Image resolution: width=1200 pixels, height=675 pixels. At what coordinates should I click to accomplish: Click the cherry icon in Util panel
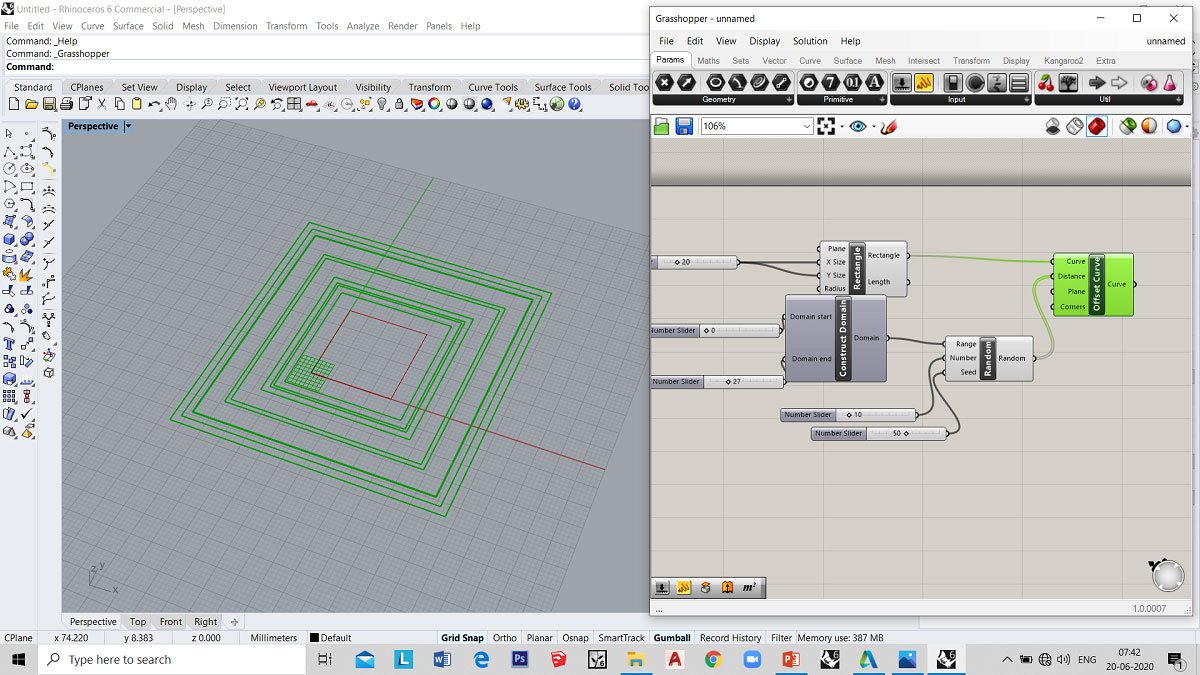click(1046, 83)
